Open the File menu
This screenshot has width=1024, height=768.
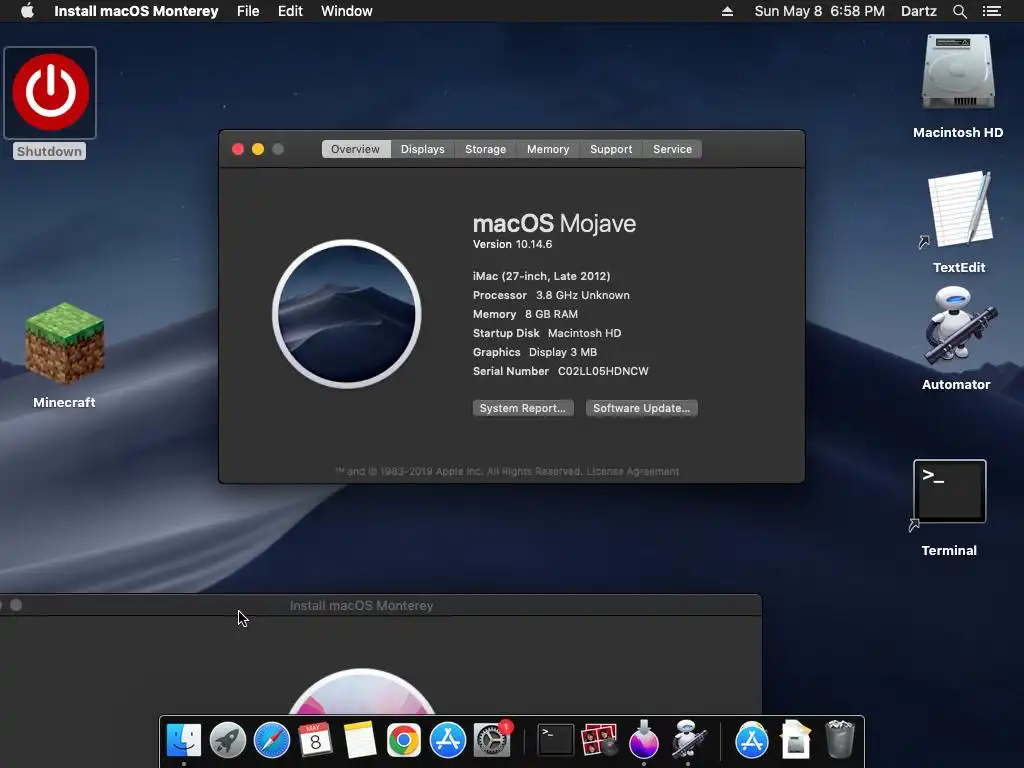248,11
